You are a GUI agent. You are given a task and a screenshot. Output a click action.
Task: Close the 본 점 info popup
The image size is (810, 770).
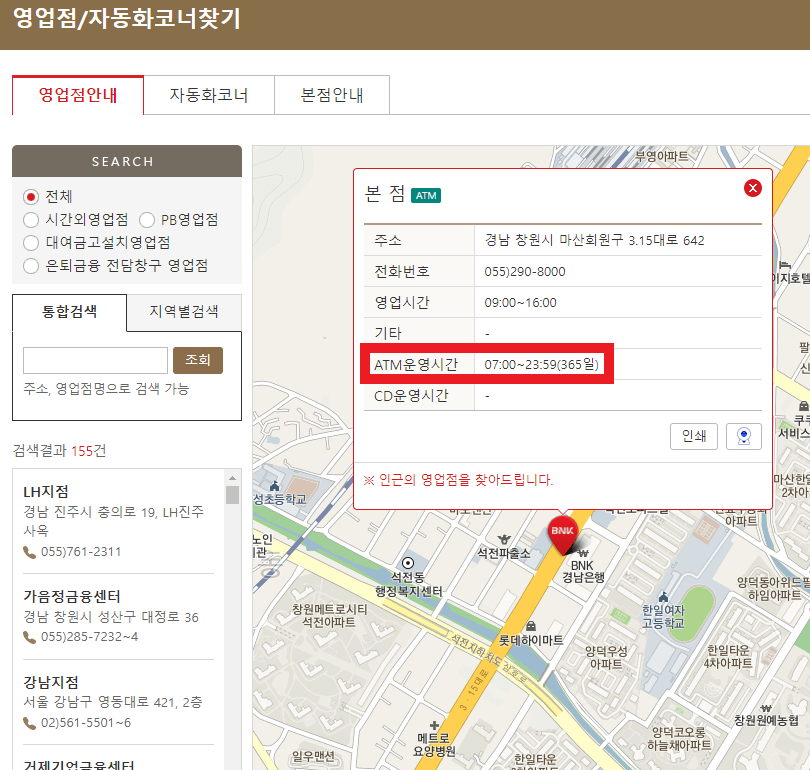tap(753, 187)
